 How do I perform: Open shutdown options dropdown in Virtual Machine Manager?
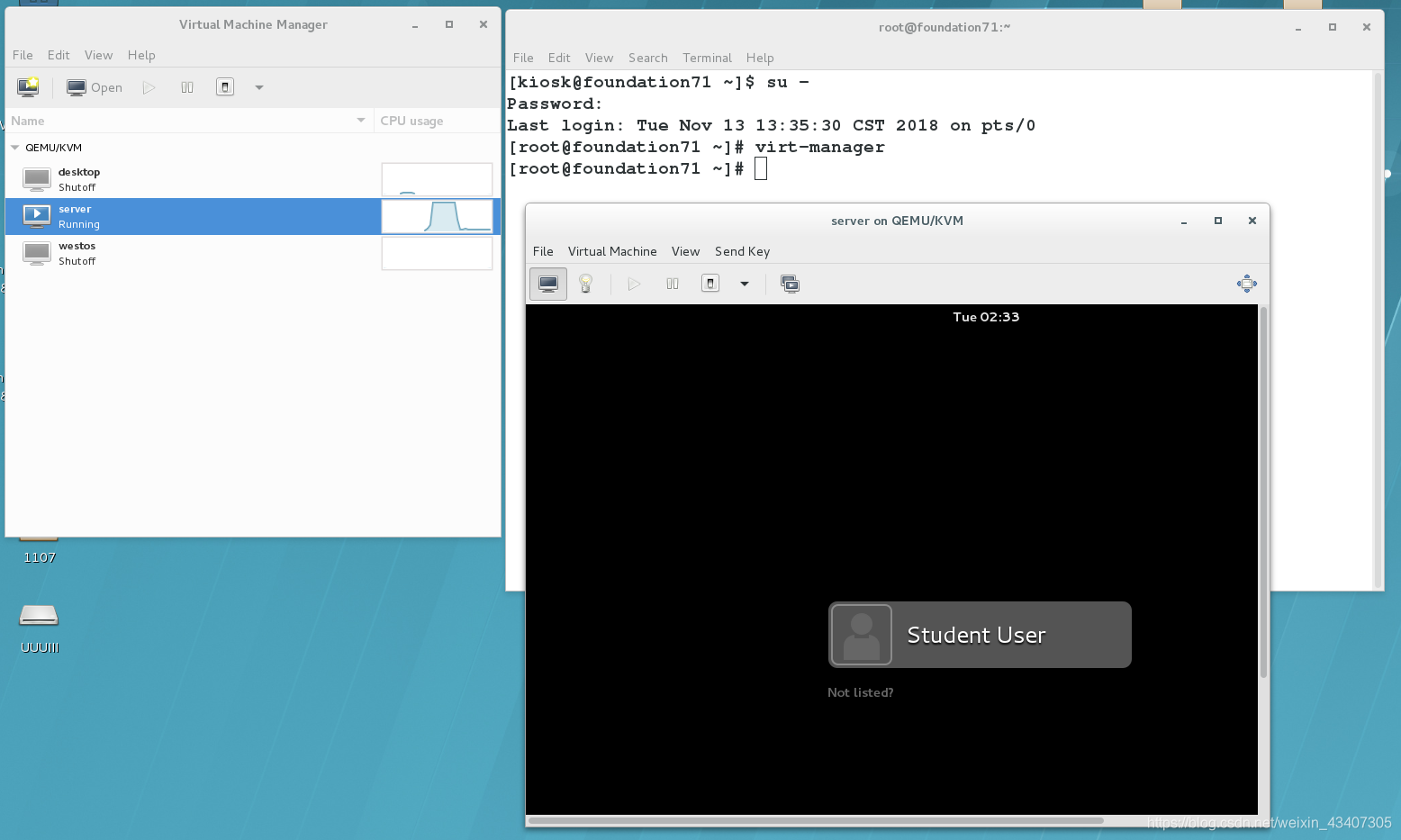click(x=259, y=87)
